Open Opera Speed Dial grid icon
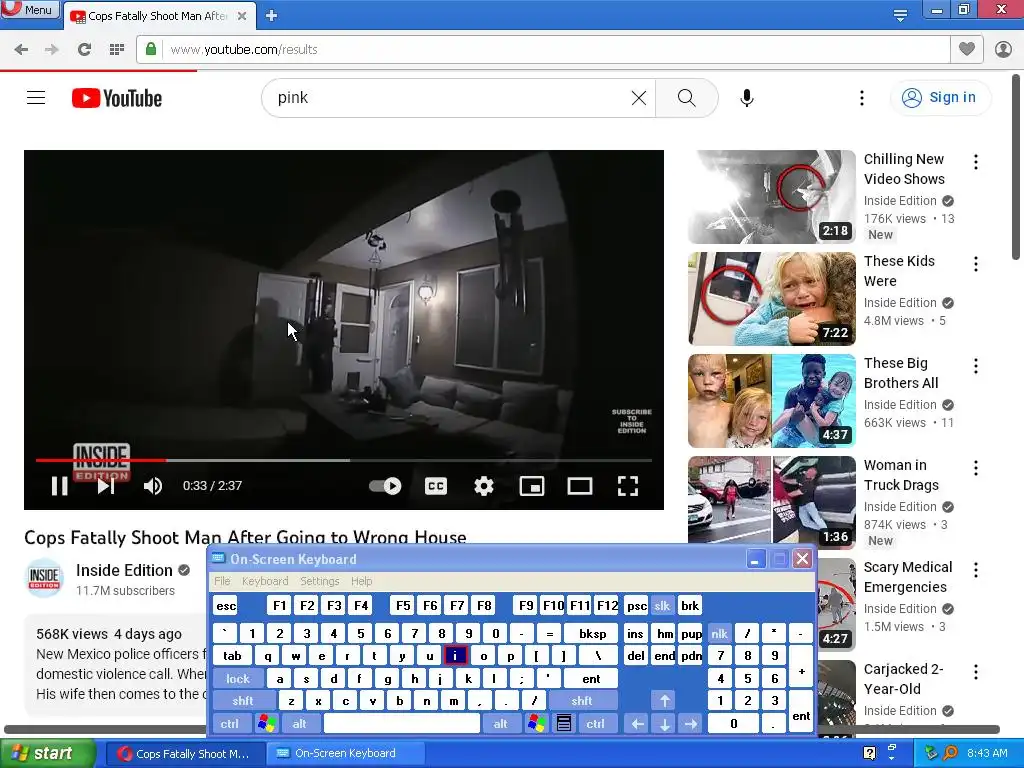Image resolution: width=1024 pixels, height=768 pixels. [x=117, y=50]
